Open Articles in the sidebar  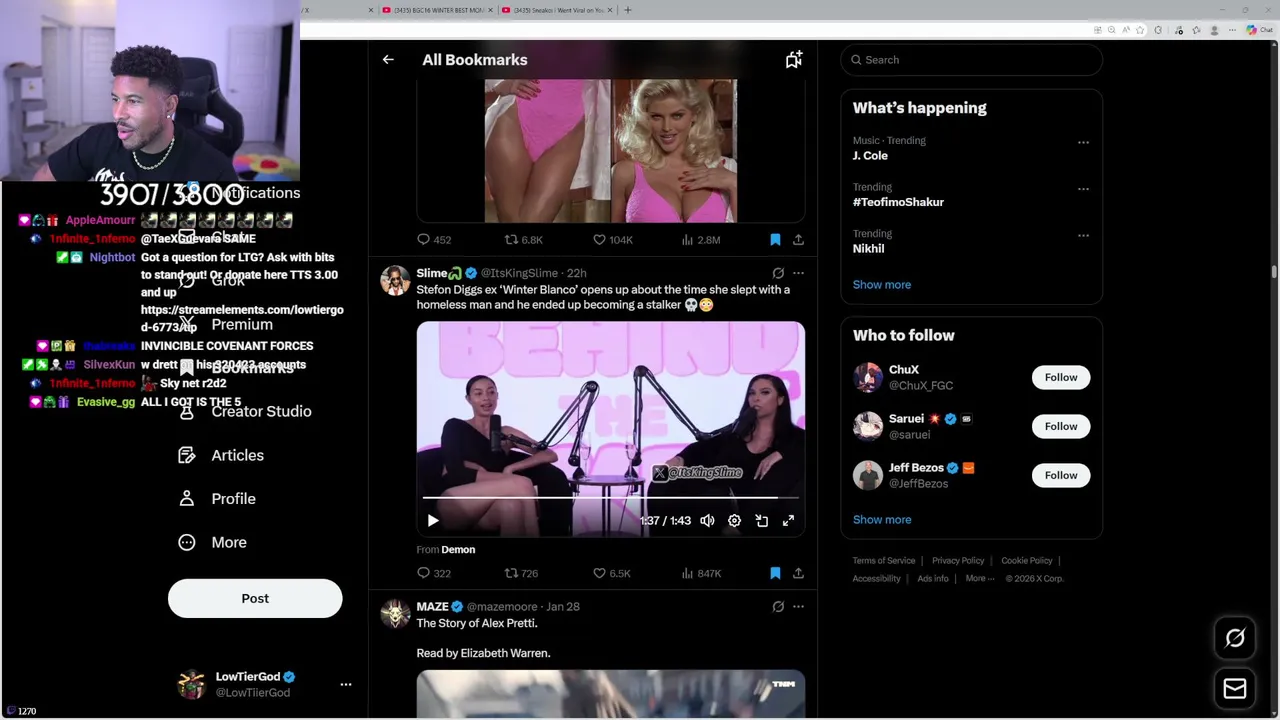tap(221, 455)
